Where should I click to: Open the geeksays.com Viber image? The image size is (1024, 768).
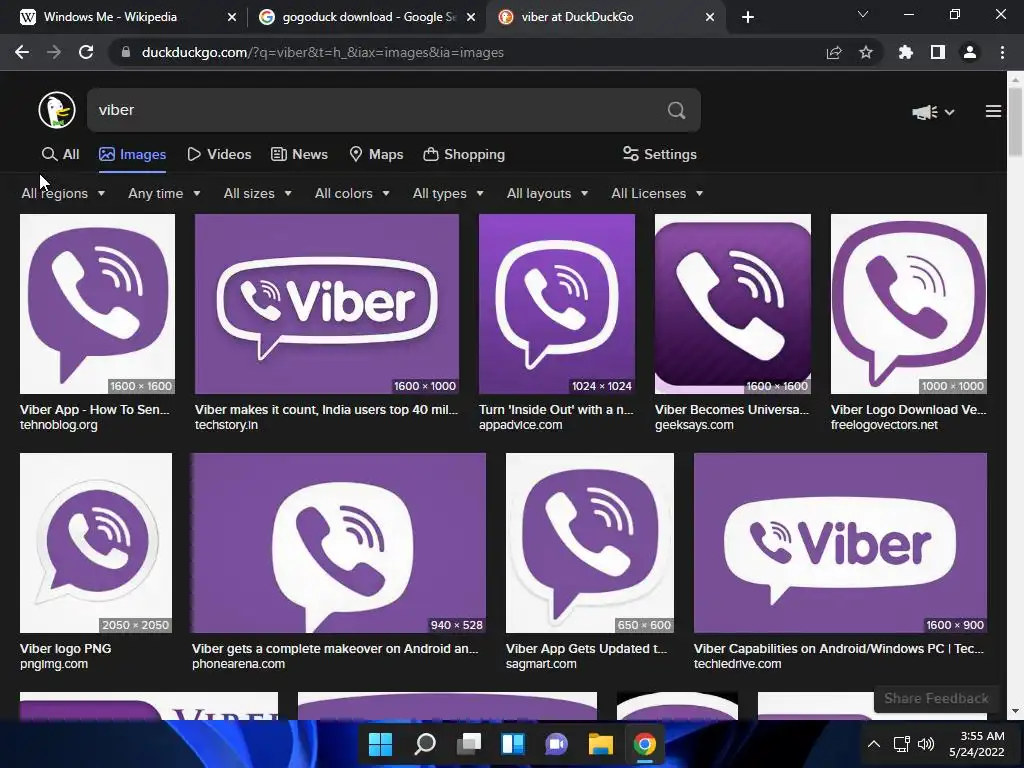(733, 304)
